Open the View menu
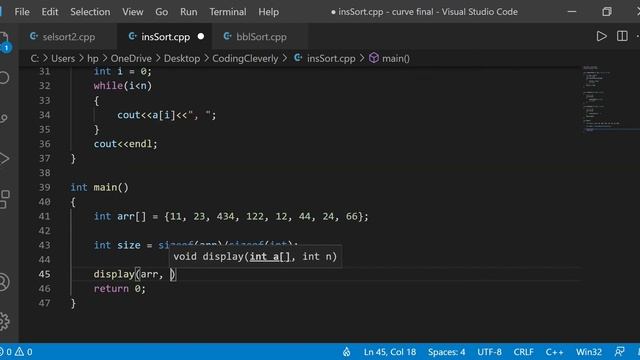 133,12
